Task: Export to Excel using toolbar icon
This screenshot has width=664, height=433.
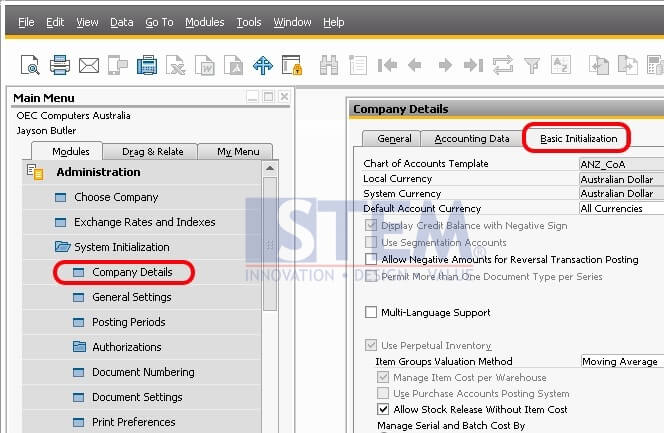Action: coord(176,65)
